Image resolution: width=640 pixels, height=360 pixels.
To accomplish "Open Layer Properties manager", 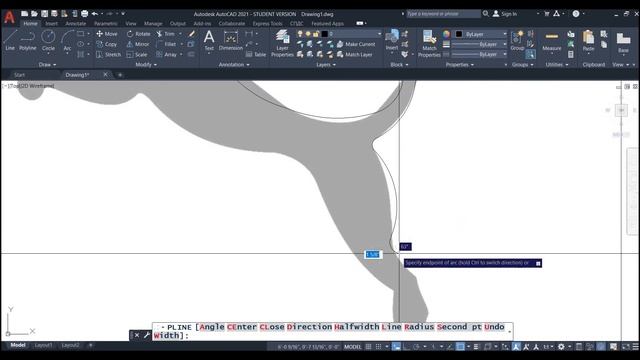I will 282,43.
